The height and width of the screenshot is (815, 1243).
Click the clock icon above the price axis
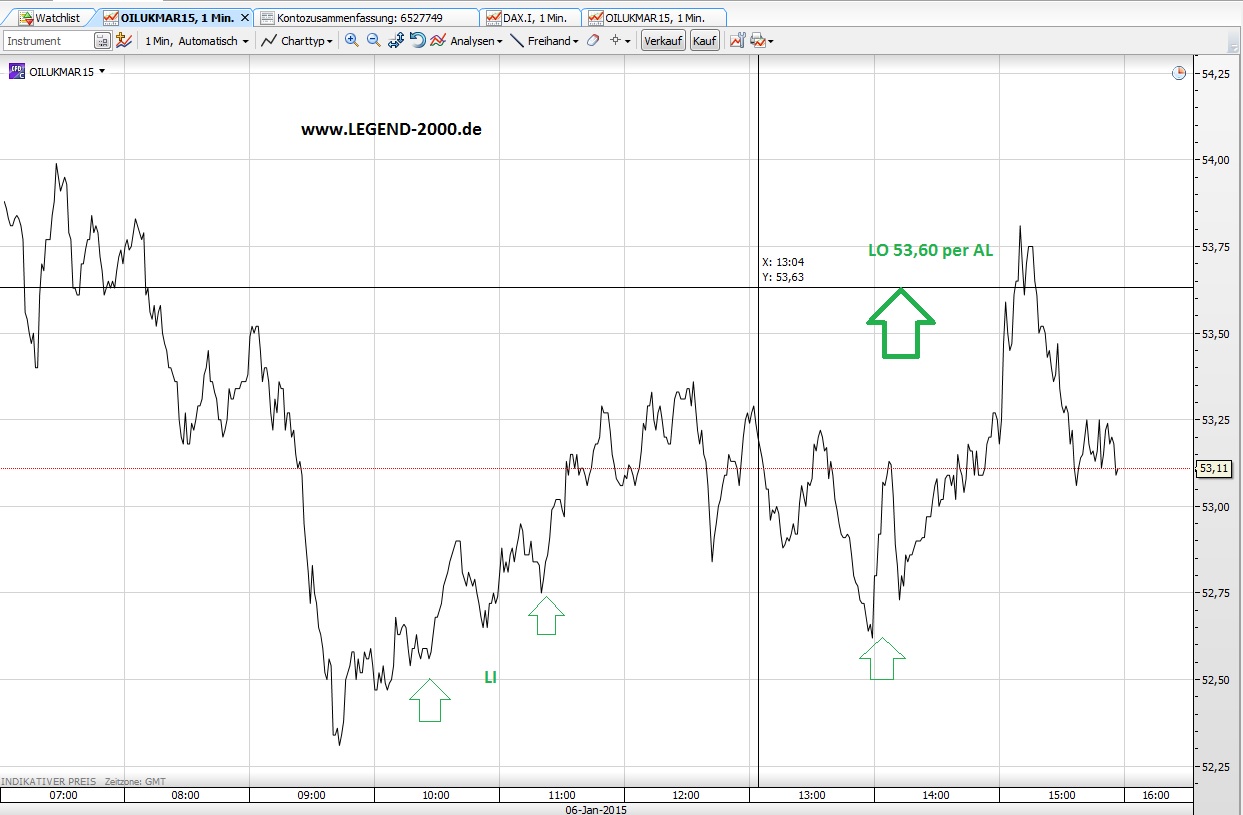point(1178,72)
